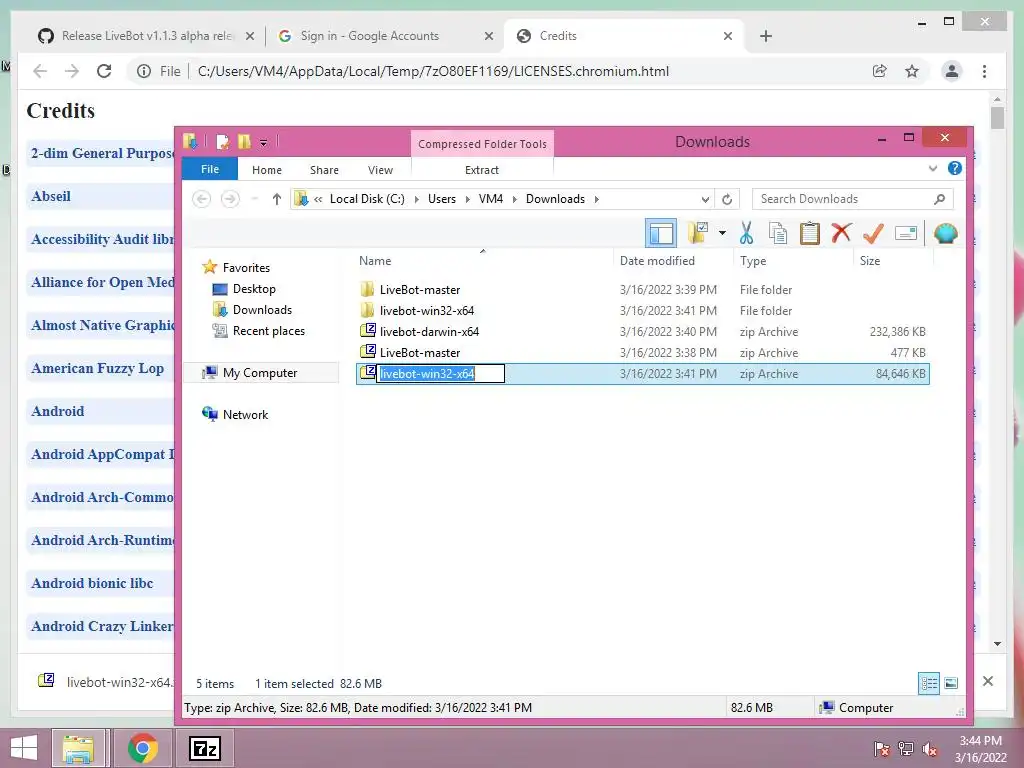The height and width of the screenshot is (768, 1024).
Task: Open the Home ribbon tab
Action: [266, 170]
